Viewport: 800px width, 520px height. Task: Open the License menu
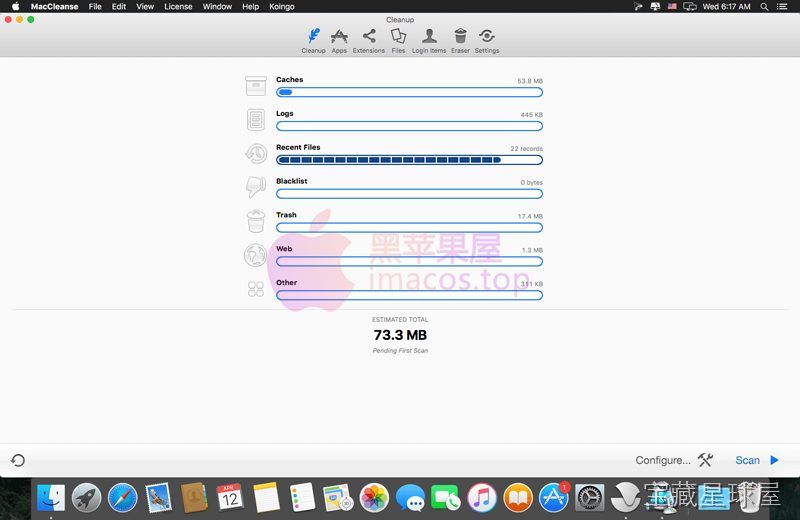(178, 7)
